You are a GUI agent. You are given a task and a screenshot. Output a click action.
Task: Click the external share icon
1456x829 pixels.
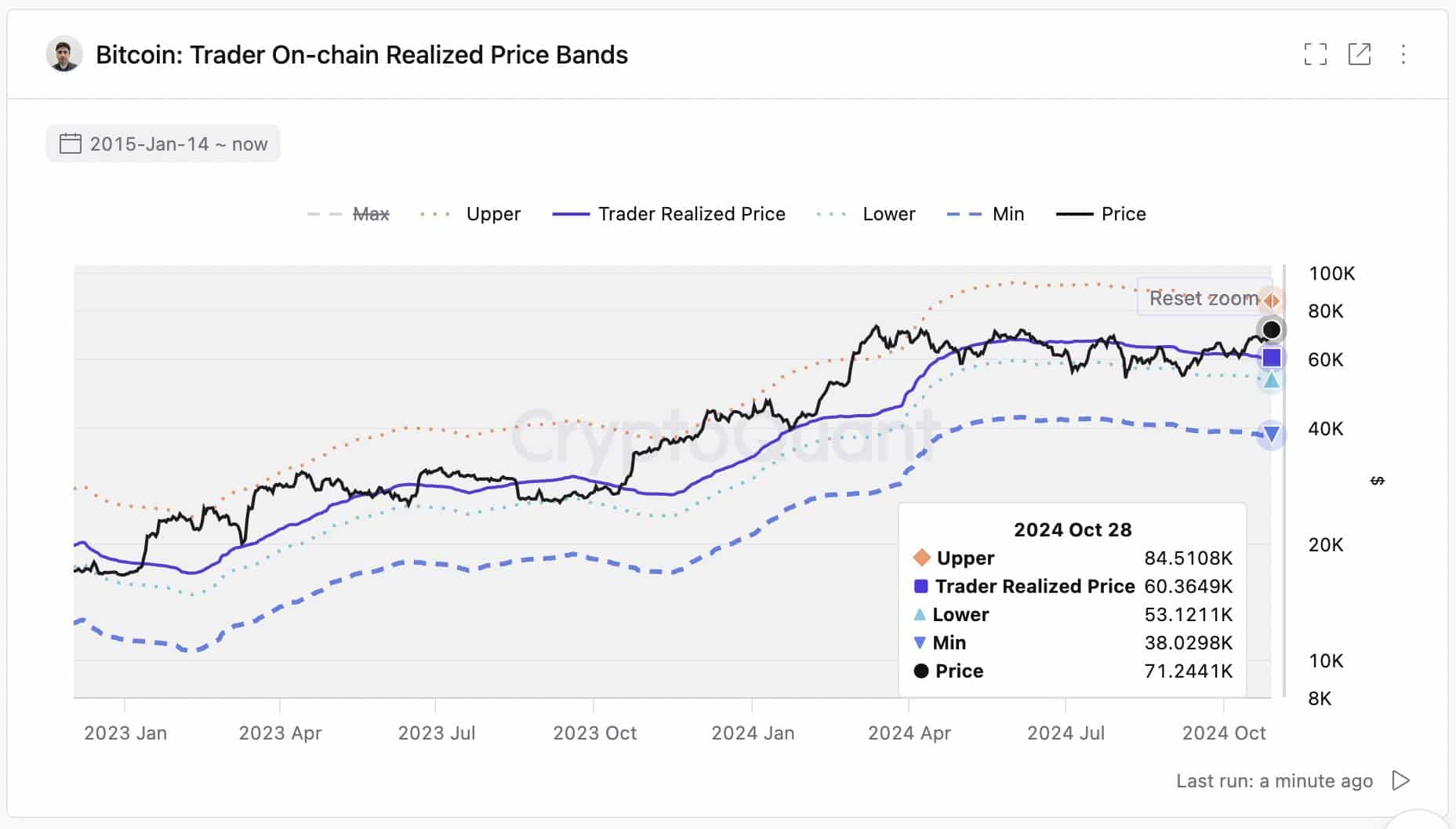pos(1361,55)
